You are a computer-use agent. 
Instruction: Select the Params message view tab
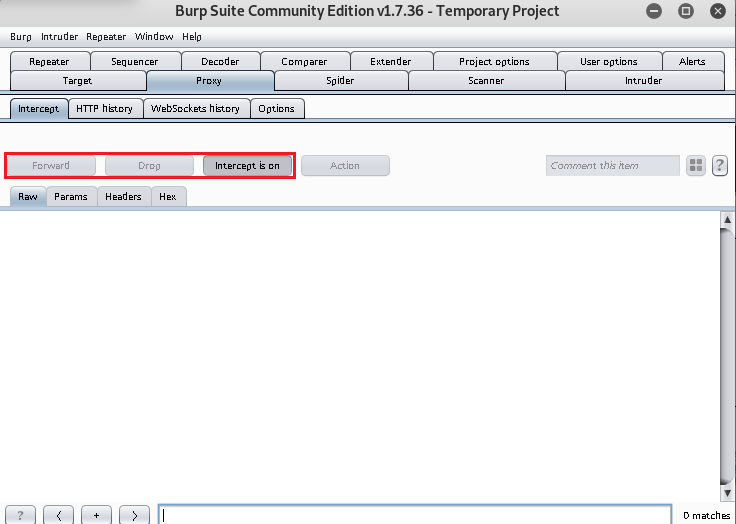71,197
